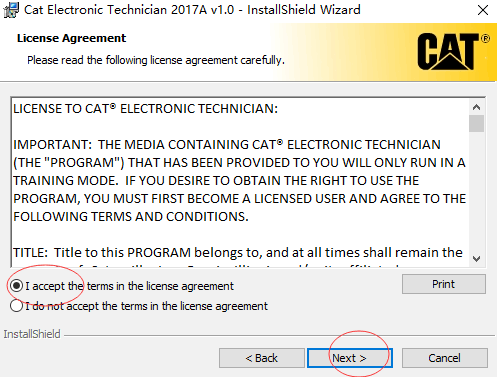The width and height of the screenshot is (497, 377).
Task: Click the license scrollbar track below the thumb
Action: pyautogui.click(x=476, y=192)
